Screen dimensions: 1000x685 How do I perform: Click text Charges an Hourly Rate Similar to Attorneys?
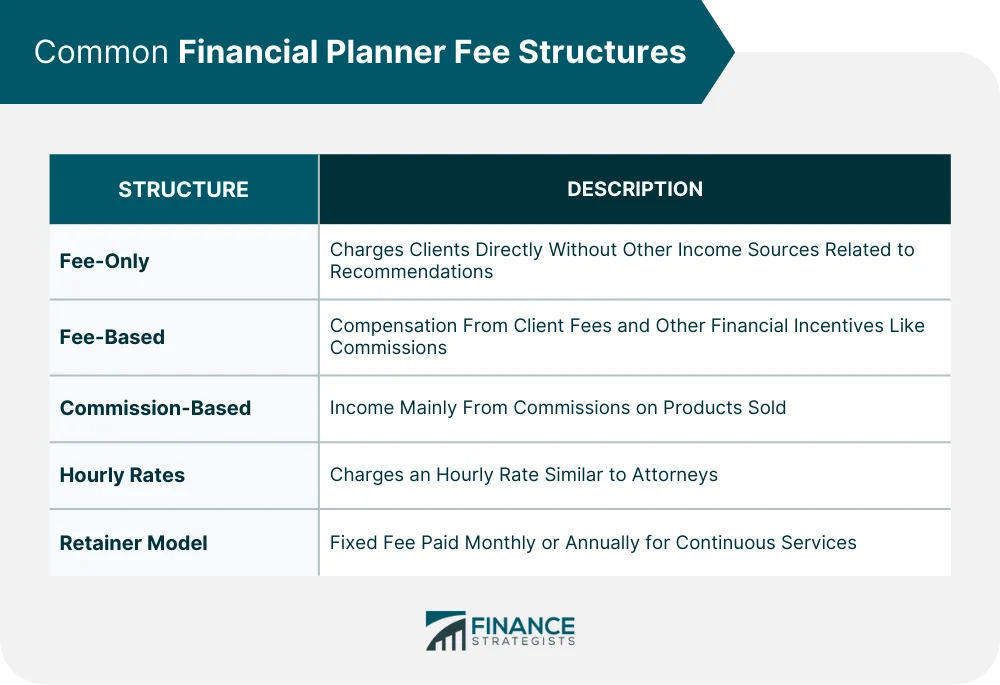click(524, 475)
